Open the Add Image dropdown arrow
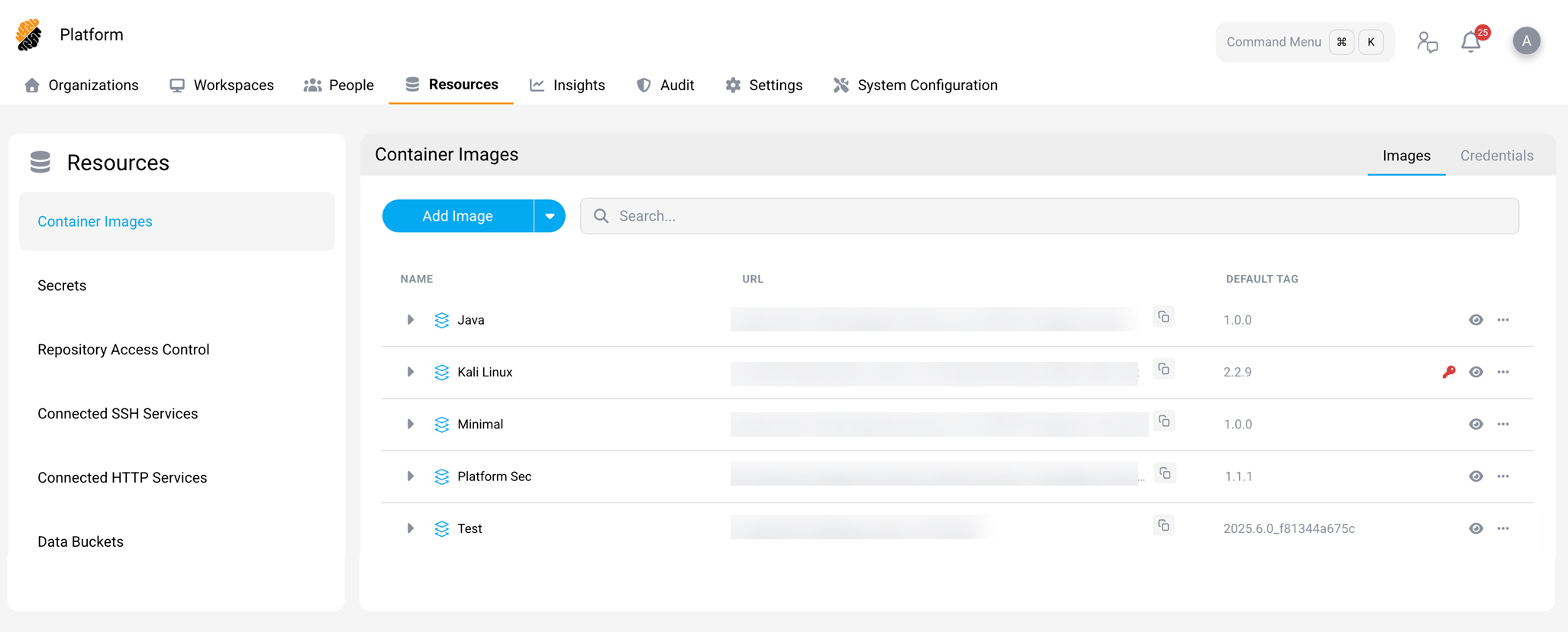 550,216
